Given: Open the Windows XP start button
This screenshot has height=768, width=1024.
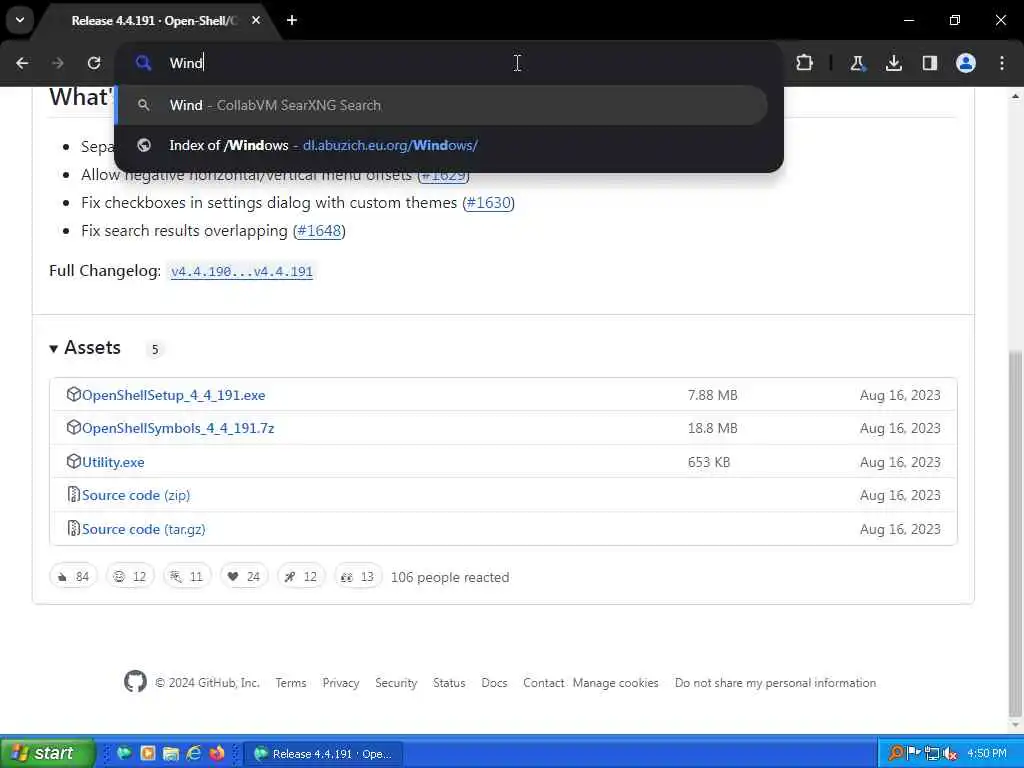Looking at the screenshot, I should click(47, 753).
